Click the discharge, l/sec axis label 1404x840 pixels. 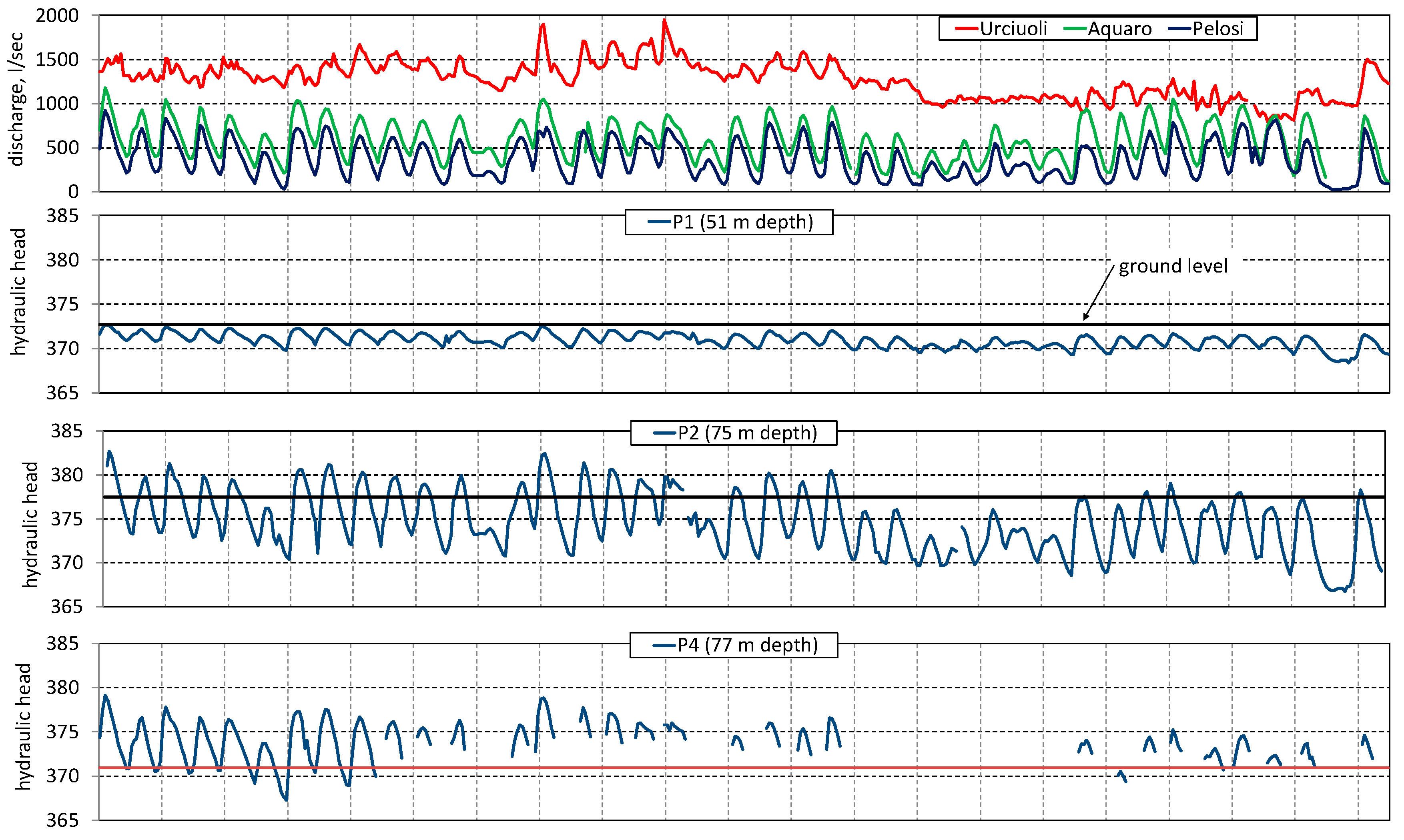[17, 99]
